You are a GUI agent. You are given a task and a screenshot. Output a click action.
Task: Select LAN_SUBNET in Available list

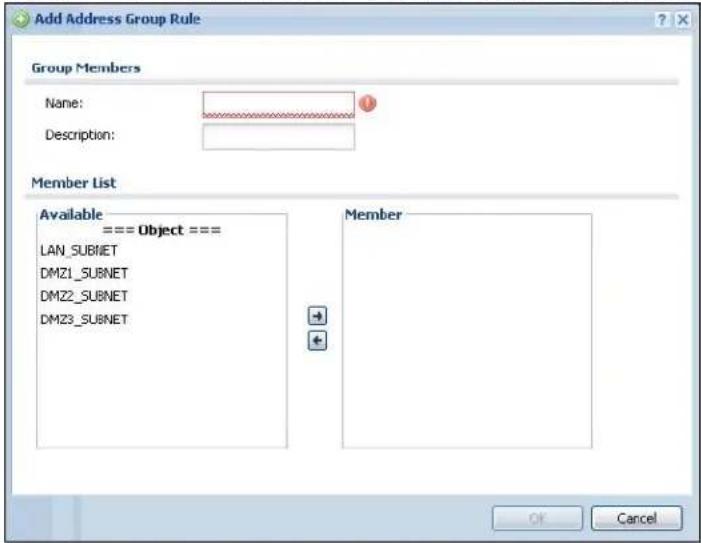point(79,250)
